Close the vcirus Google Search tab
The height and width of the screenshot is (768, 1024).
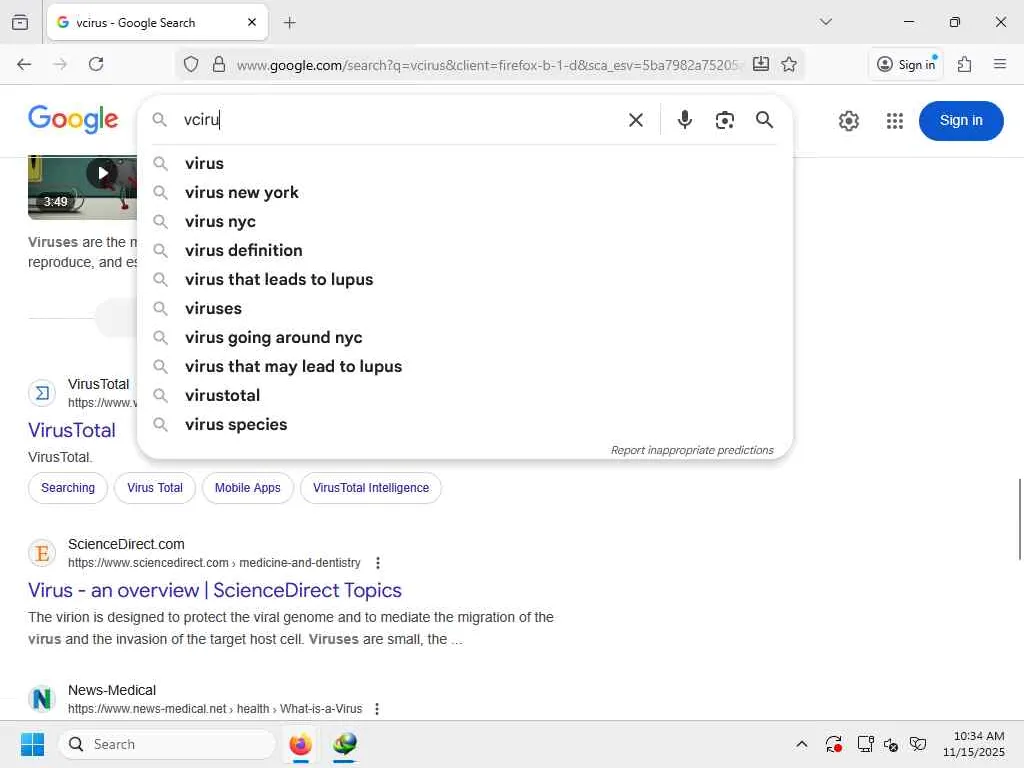click(x=252, y=22)
